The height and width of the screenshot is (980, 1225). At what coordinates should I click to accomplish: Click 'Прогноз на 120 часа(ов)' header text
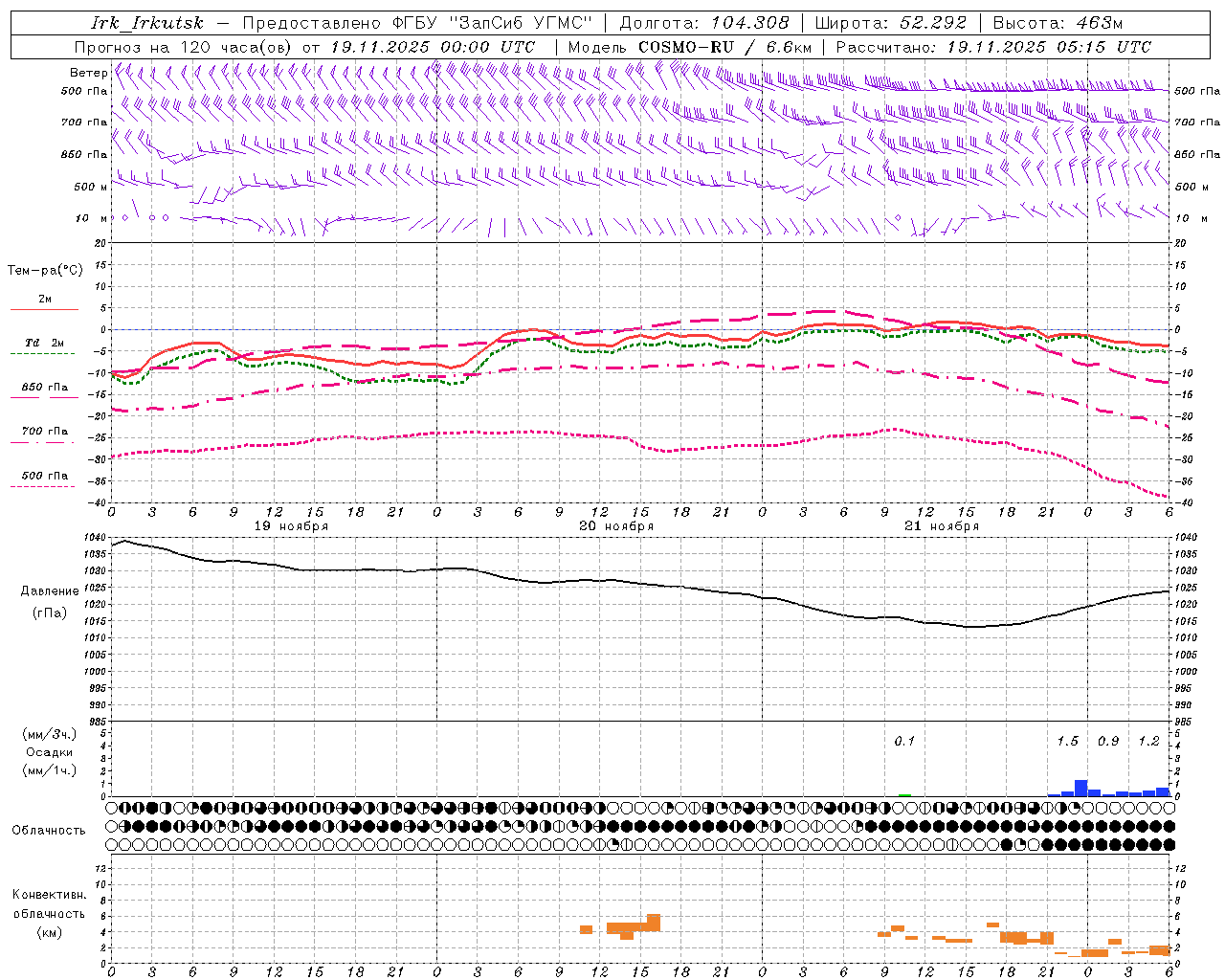(x=185, y=47)
